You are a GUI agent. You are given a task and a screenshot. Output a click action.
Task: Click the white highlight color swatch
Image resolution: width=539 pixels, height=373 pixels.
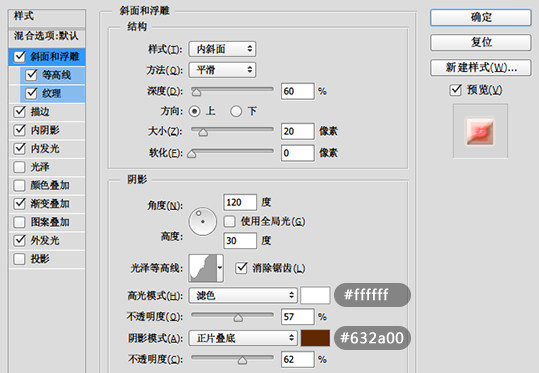pos(315,295)
